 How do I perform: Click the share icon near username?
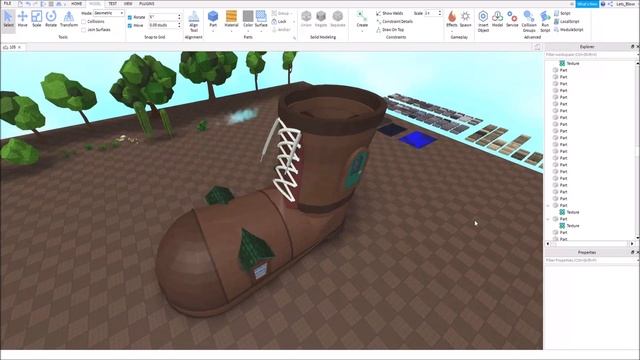tap(610, 4)
